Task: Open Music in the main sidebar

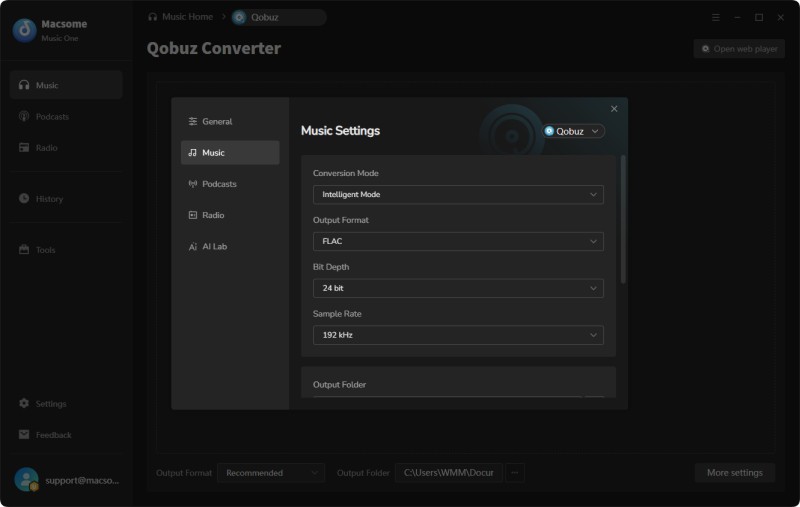Action: 66,85
